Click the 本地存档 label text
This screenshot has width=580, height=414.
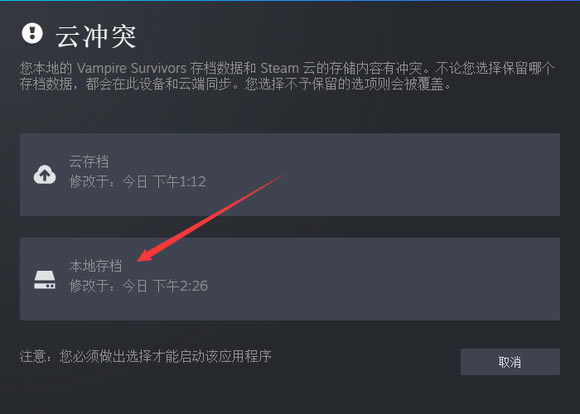(x=95, y=266)
